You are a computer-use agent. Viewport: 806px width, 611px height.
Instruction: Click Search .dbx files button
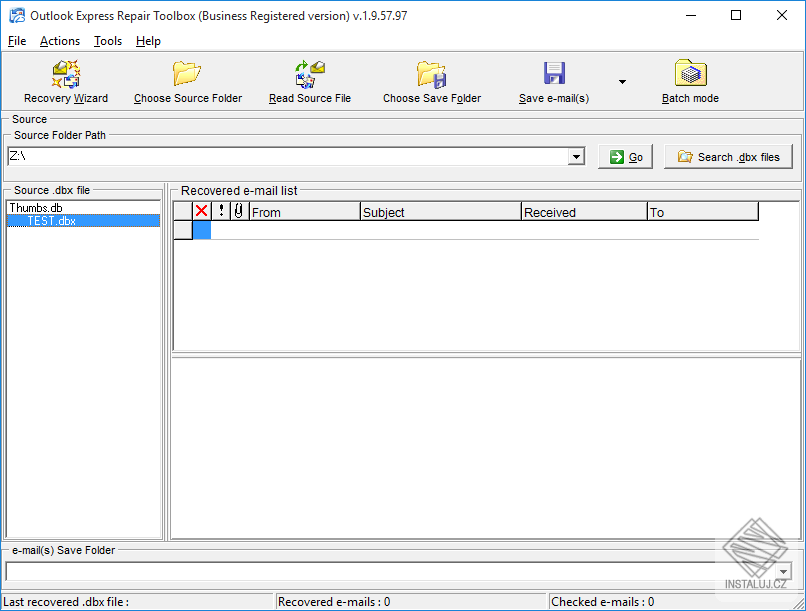(x=728, y=157)
